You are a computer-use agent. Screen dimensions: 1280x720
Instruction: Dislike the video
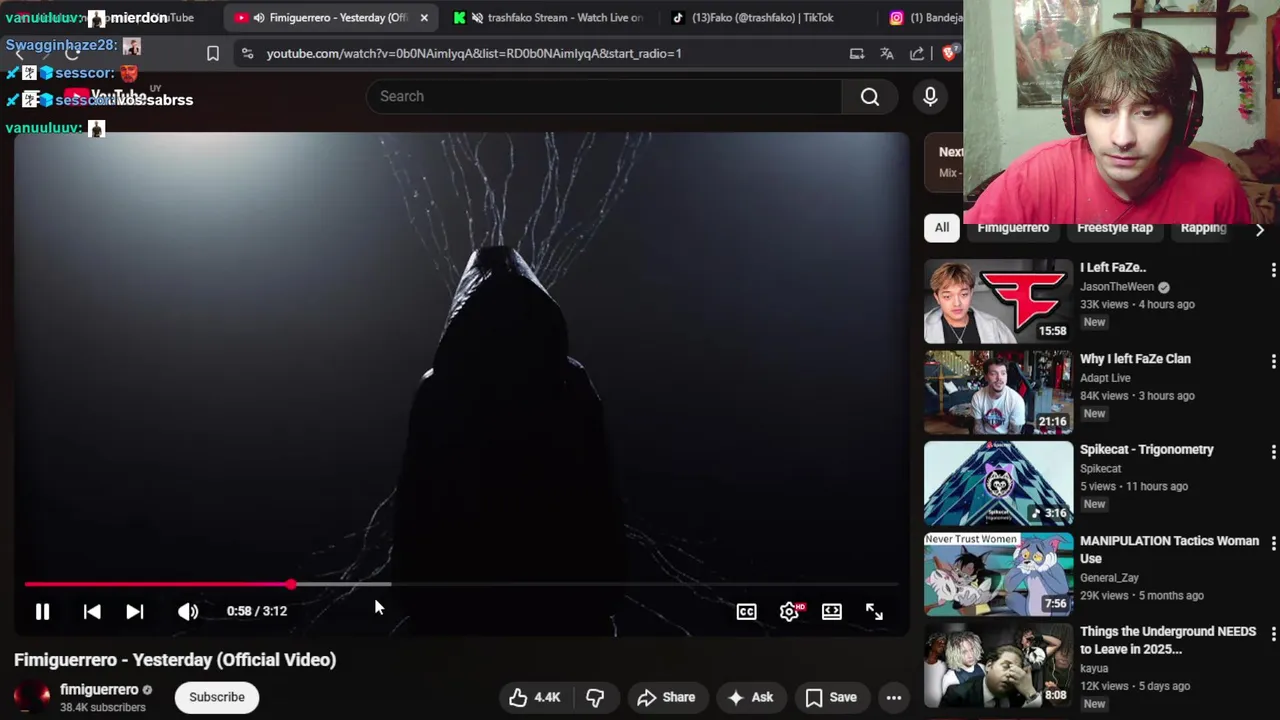(x=595, y=697)
